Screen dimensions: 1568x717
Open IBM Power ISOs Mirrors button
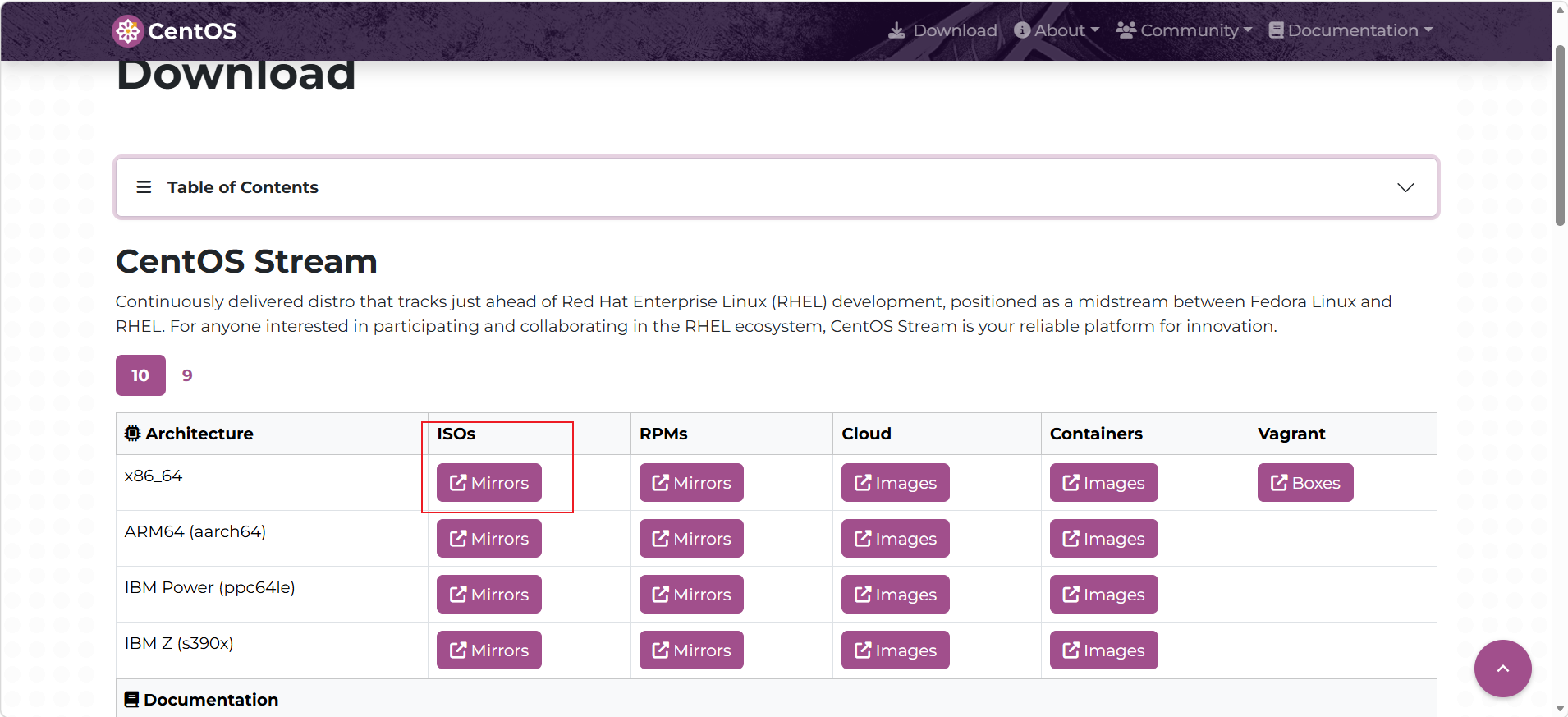[489, 595]
